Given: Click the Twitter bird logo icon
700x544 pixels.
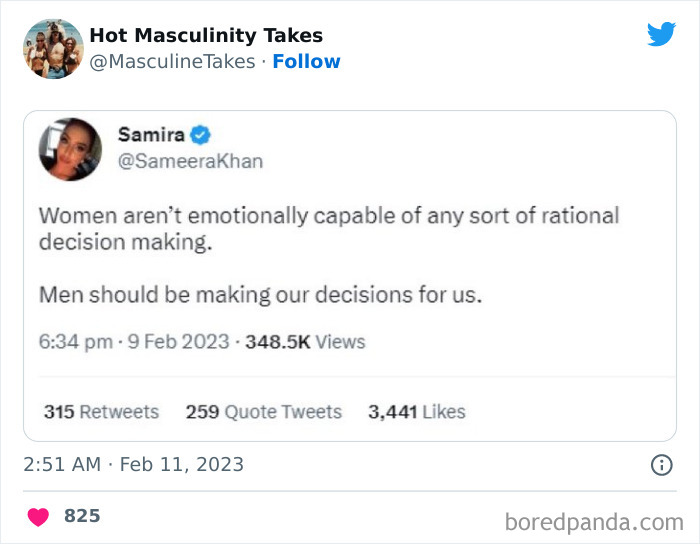Looking at the screenshot, I should tap(661, 34).
